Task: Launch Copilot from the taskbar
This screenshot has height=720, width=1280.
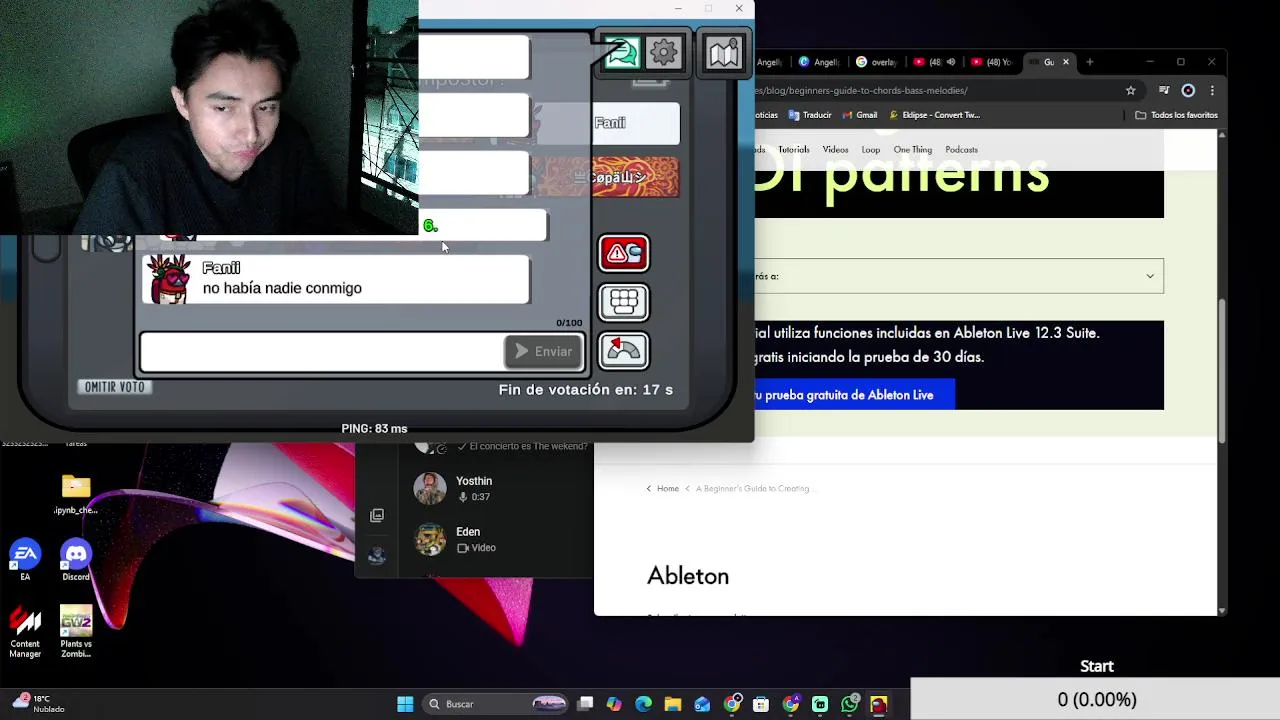Action: click(x=614, y=704)
